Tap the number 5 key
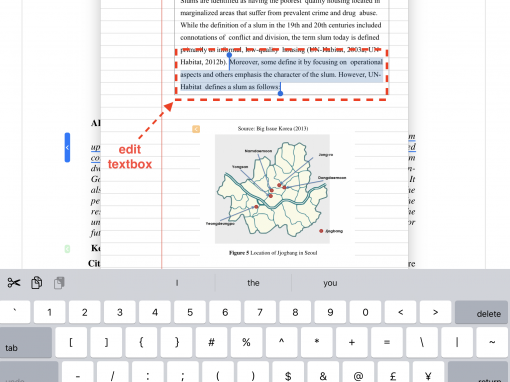The height and width of the screenshot is (382, 510). 190,312
